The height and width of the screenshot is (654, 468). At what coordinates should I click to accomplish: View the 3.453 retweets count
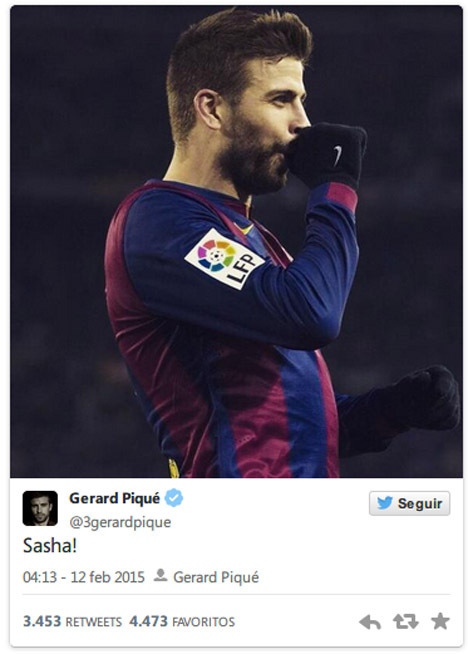pos(42,621)
